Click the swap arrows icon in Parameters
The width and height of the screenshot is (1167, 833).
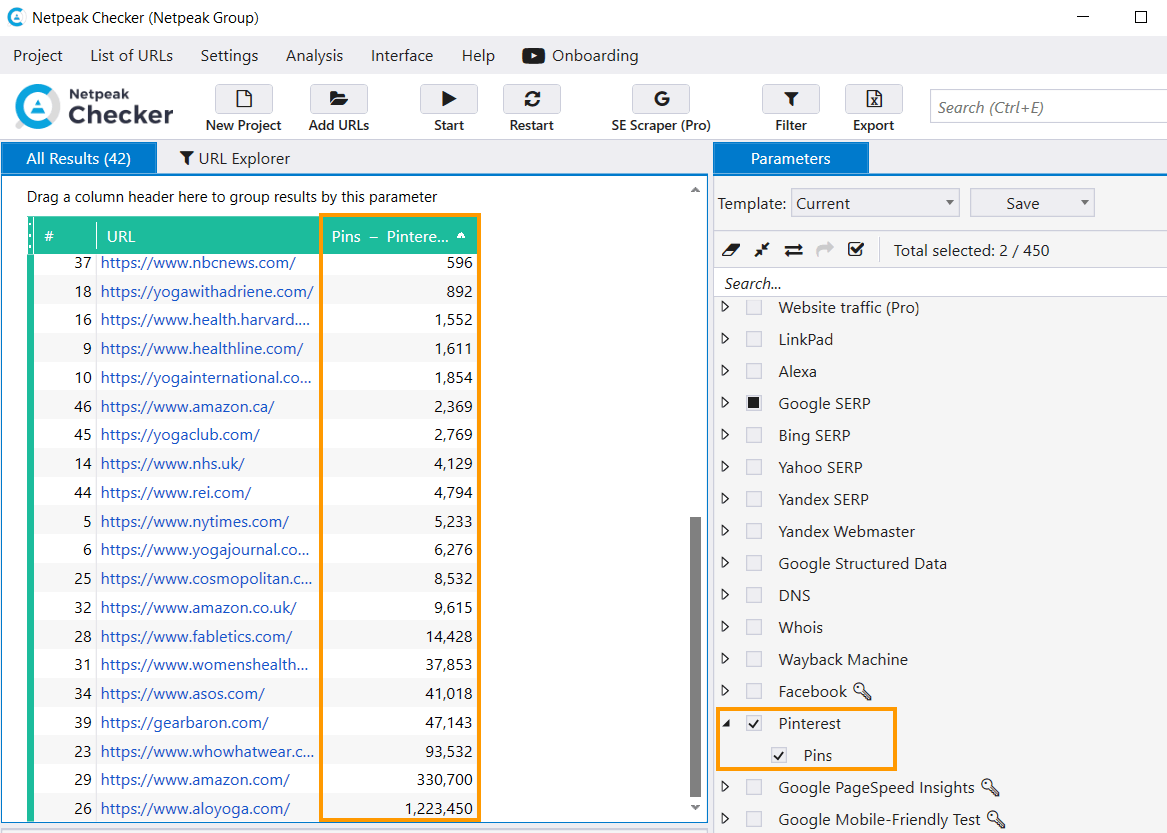pyautogui.click(x=793, y=250)
